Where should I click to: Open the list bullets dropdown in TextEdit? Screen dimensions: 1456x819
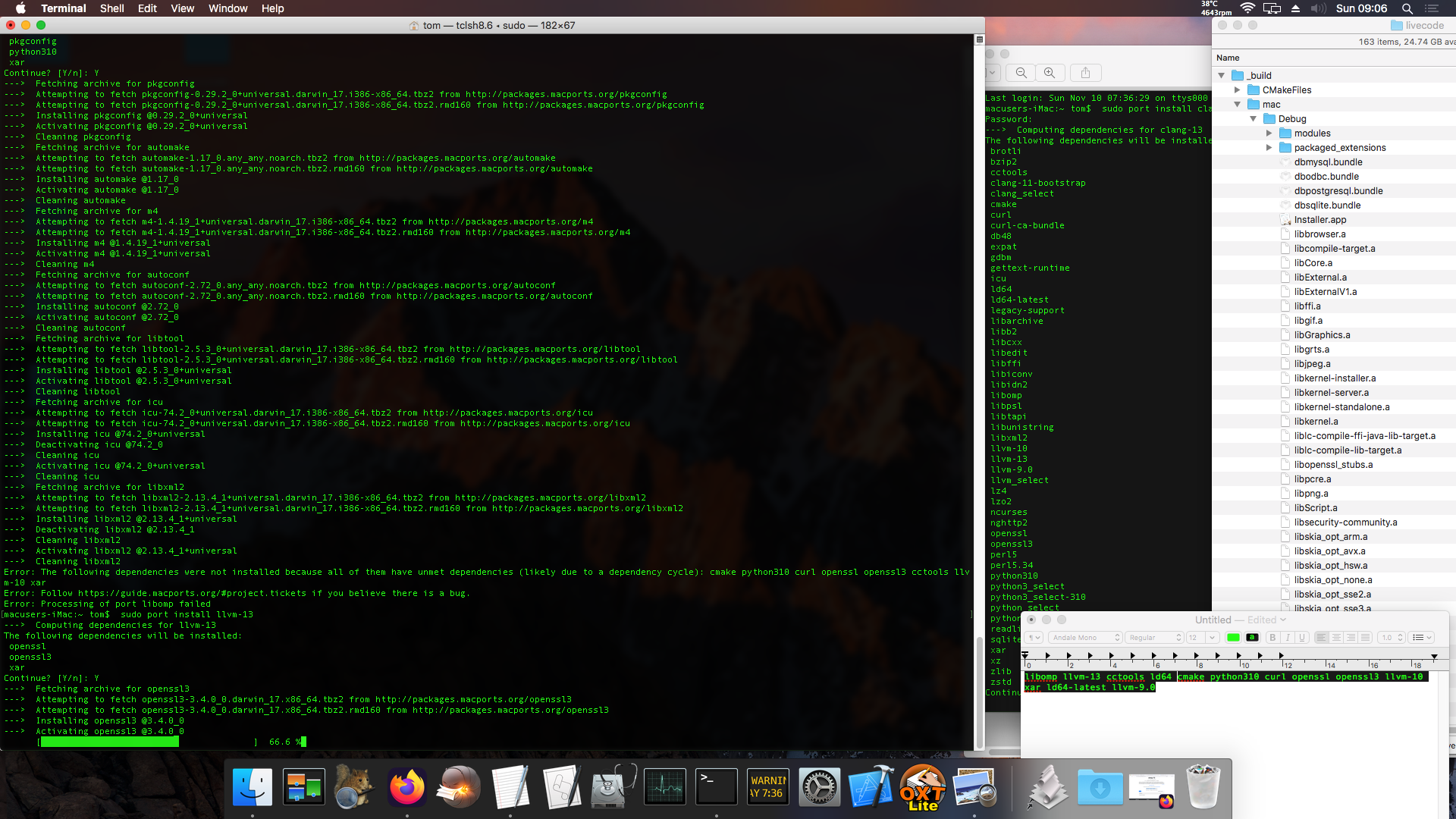click(x=1422, y=638)
